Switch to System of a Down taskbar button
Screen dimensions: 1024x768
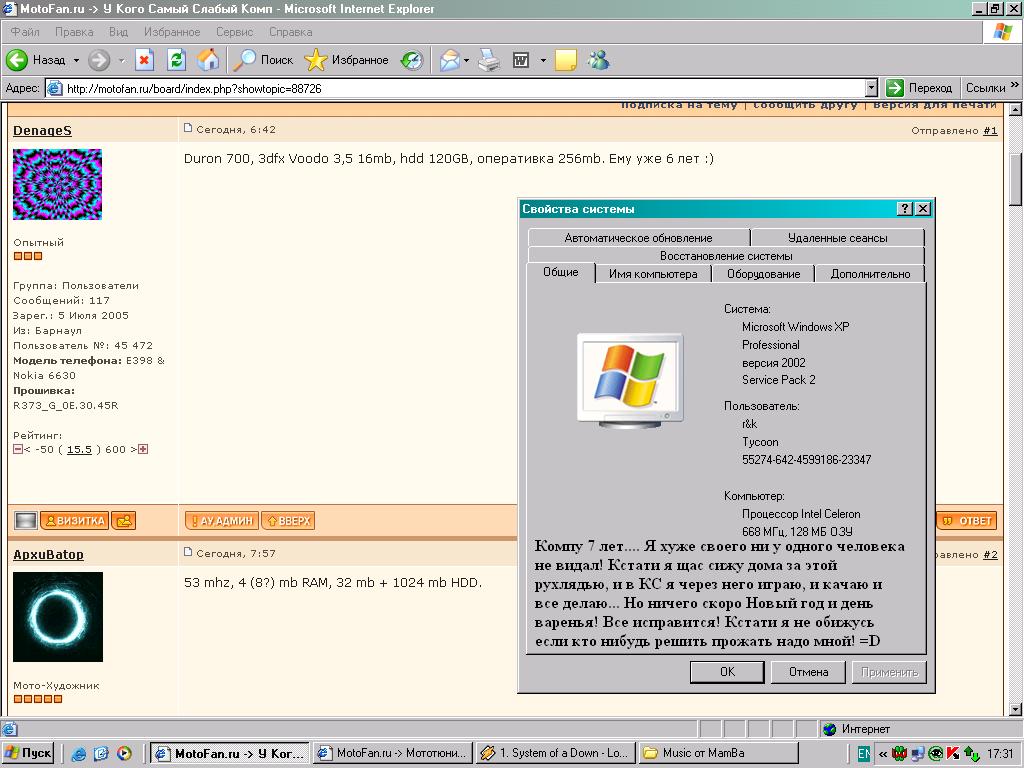tap(555, 754)
